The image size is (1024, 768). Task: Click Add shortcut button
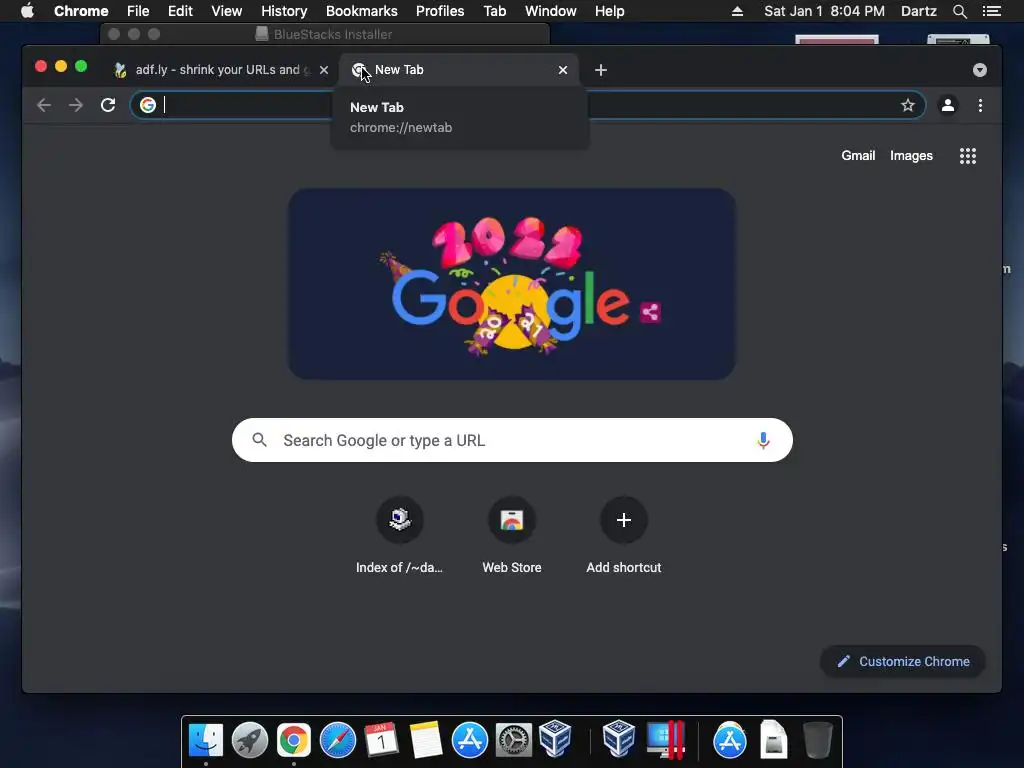tap(624, 536)
